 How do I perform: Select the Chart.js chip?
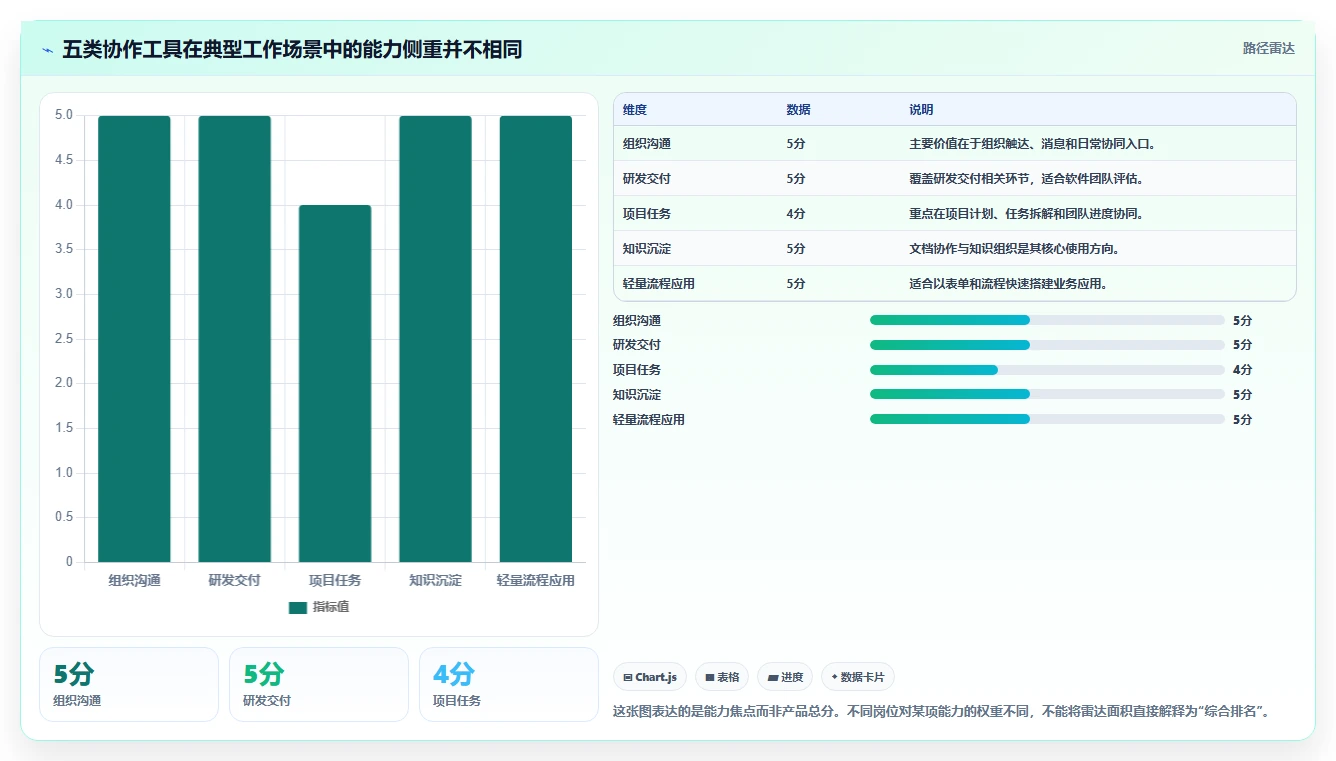point(650,677)
